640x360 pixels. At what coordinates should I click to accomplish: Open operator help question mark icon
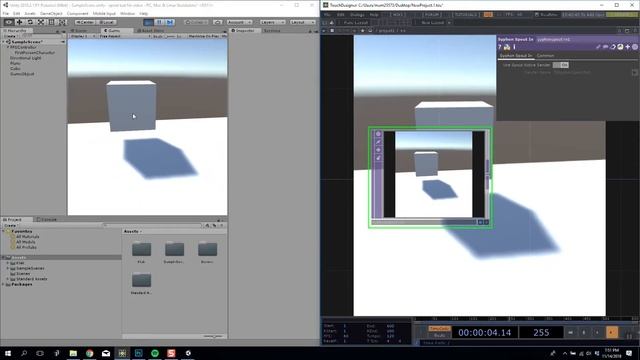(500, 47)
